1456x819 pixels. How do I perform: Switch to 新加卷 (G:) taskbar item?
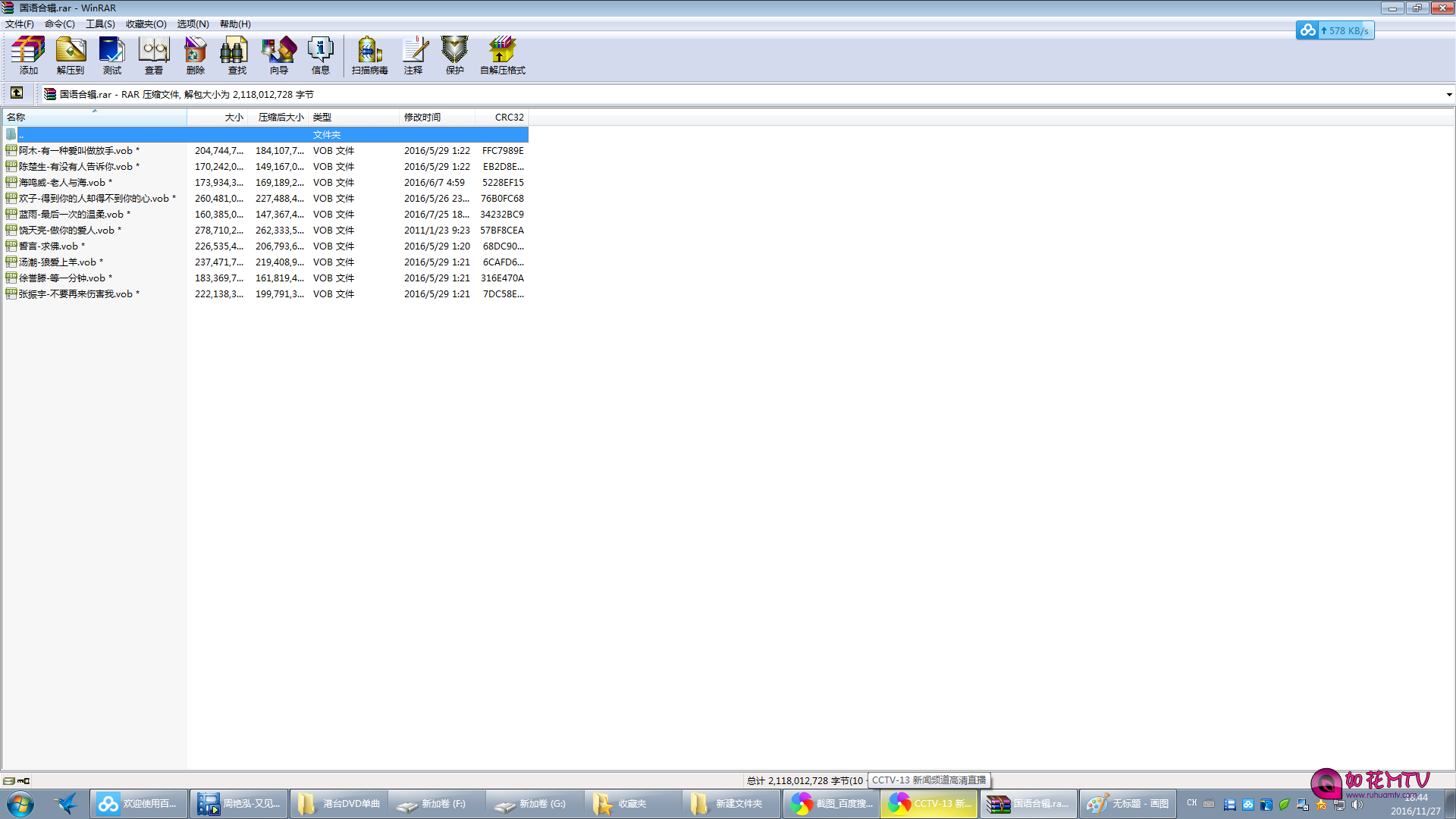click(535, 804)
